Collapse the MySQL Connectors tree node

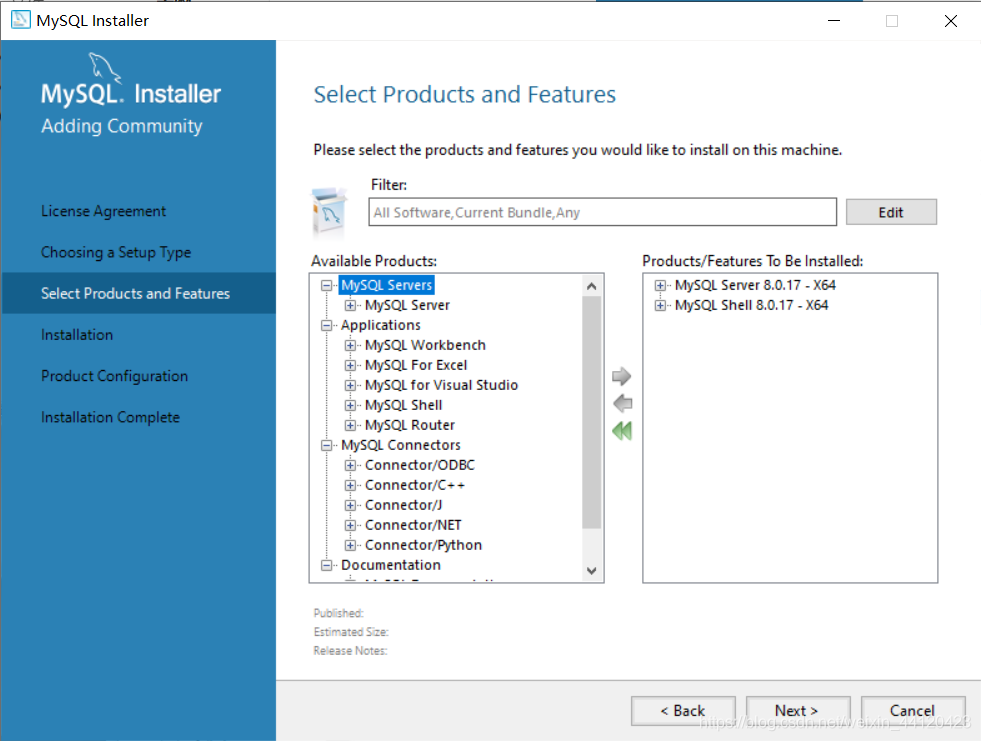tap(326, 446)
